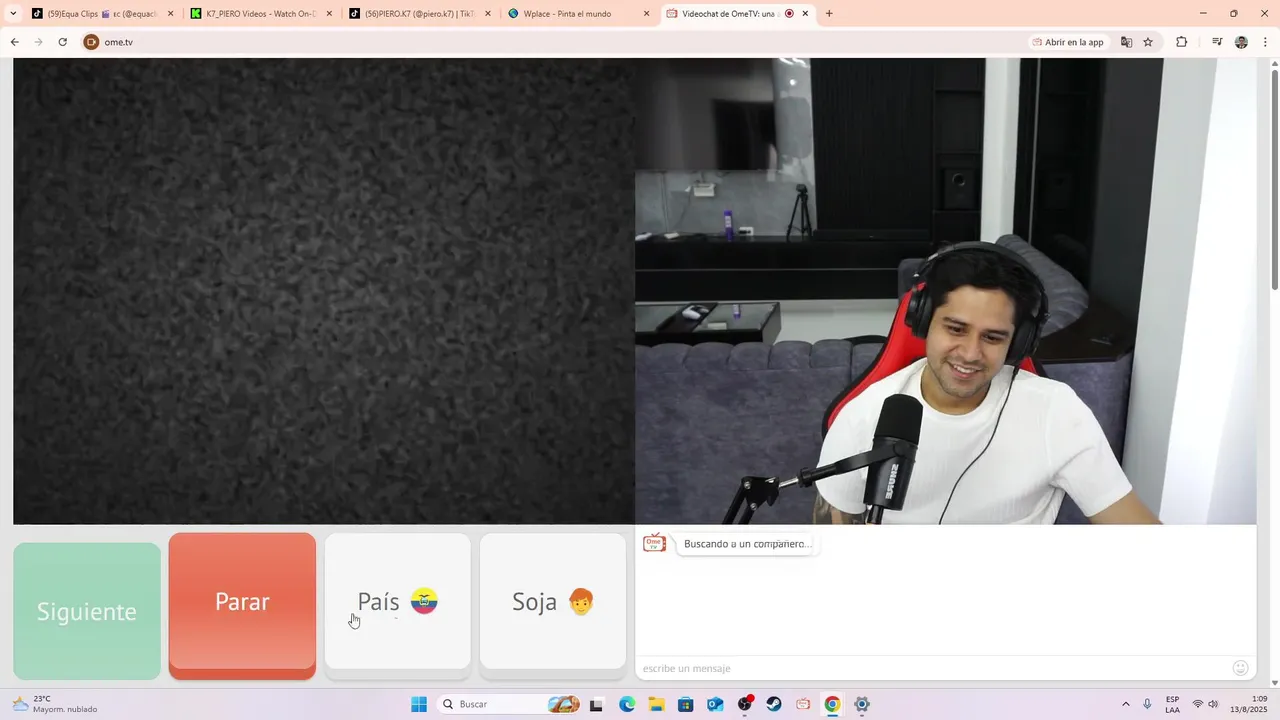Click the local webcam video feed

(945, 291)
